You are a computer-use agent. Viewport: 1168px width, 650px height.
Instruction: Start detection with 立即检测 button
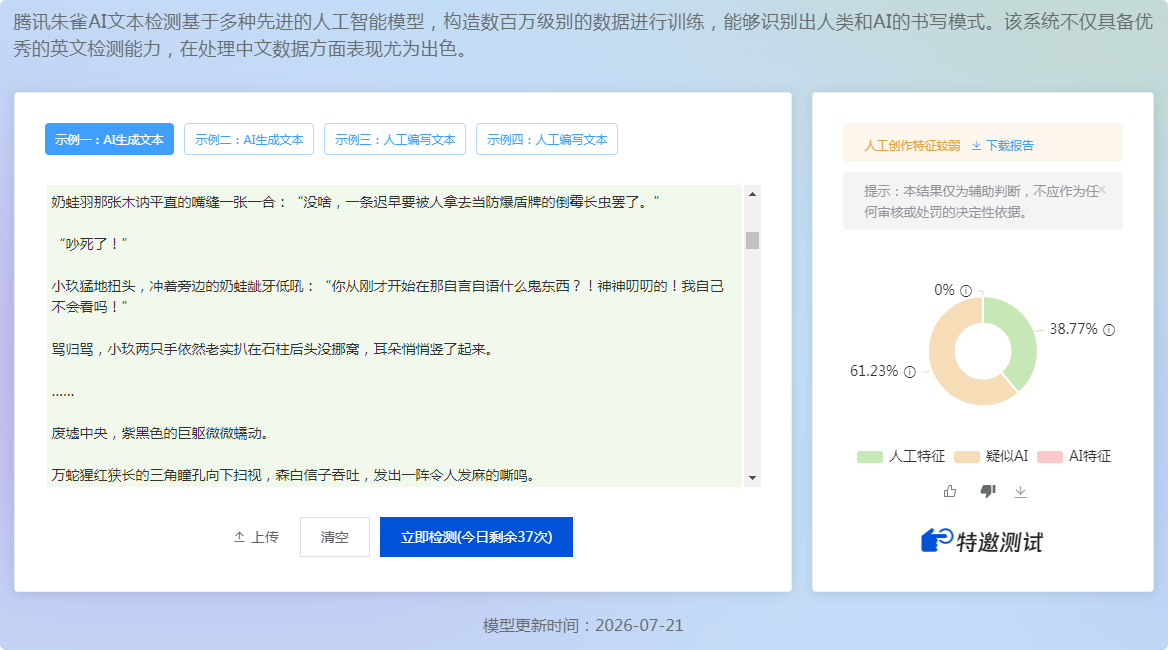(x=476, y=537)
